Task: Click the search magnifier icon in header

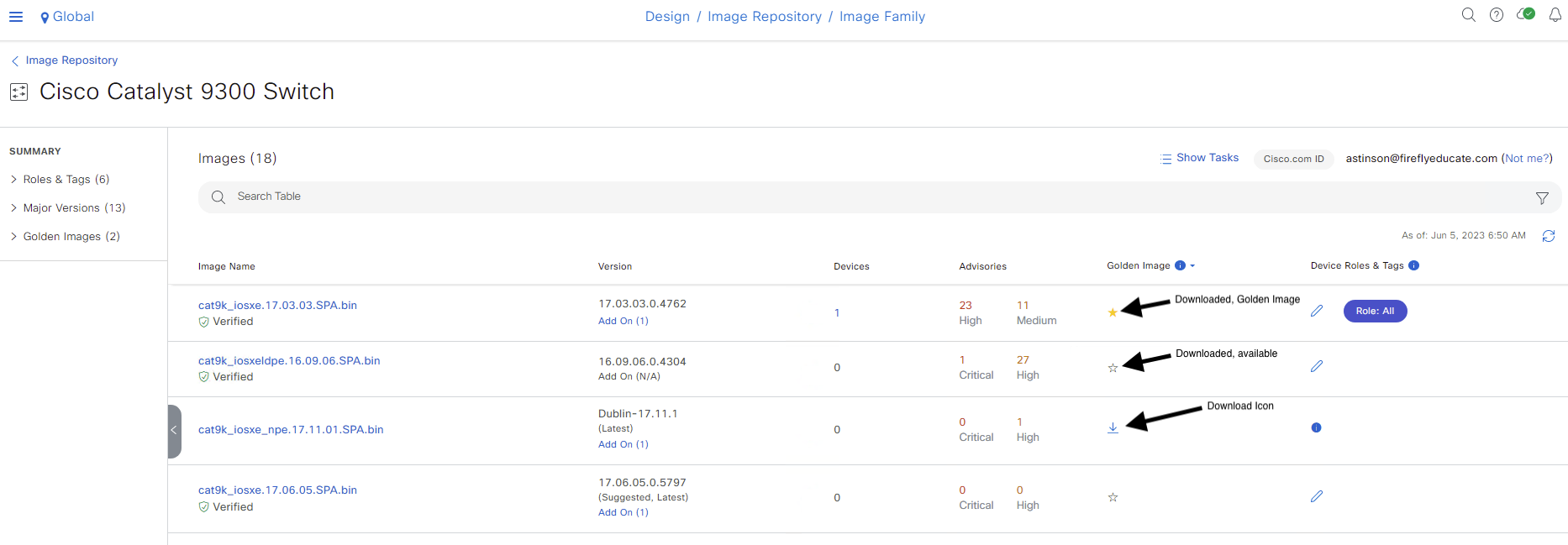Action: pyautogui.click(x=1469, y=15)
